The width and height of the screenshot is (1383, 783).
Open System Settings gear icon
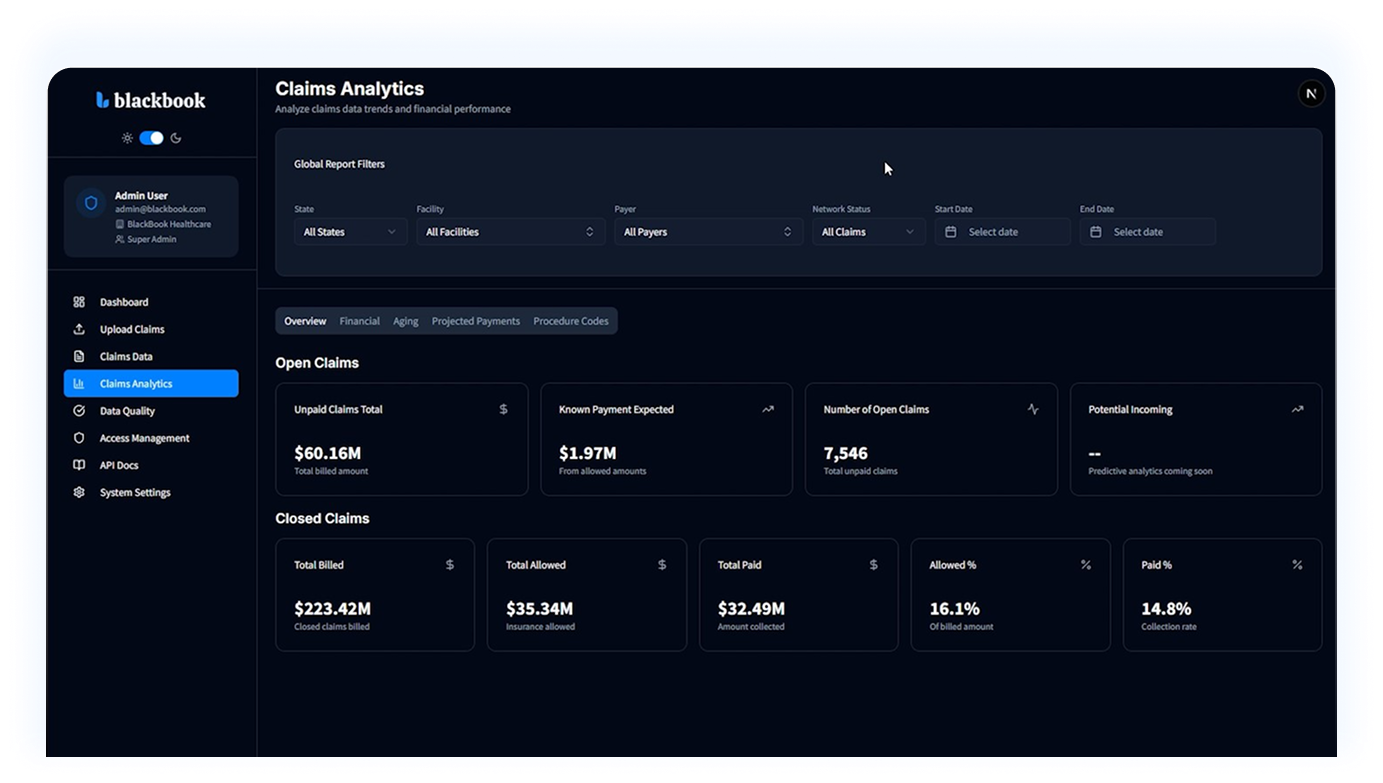point(78,492)
